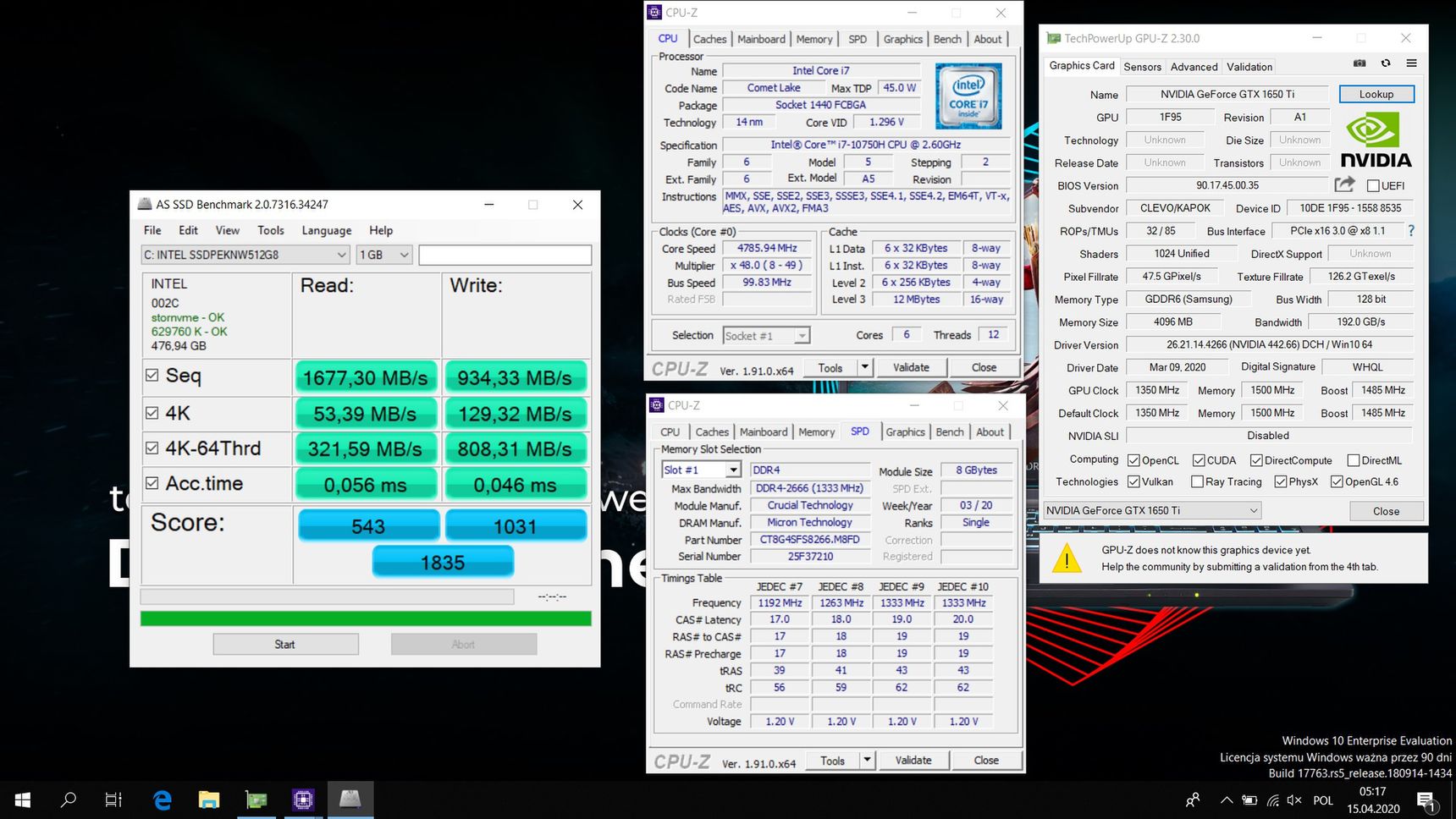Open File Explorer from taskbar
The image size is (1456, 819).
209,800
